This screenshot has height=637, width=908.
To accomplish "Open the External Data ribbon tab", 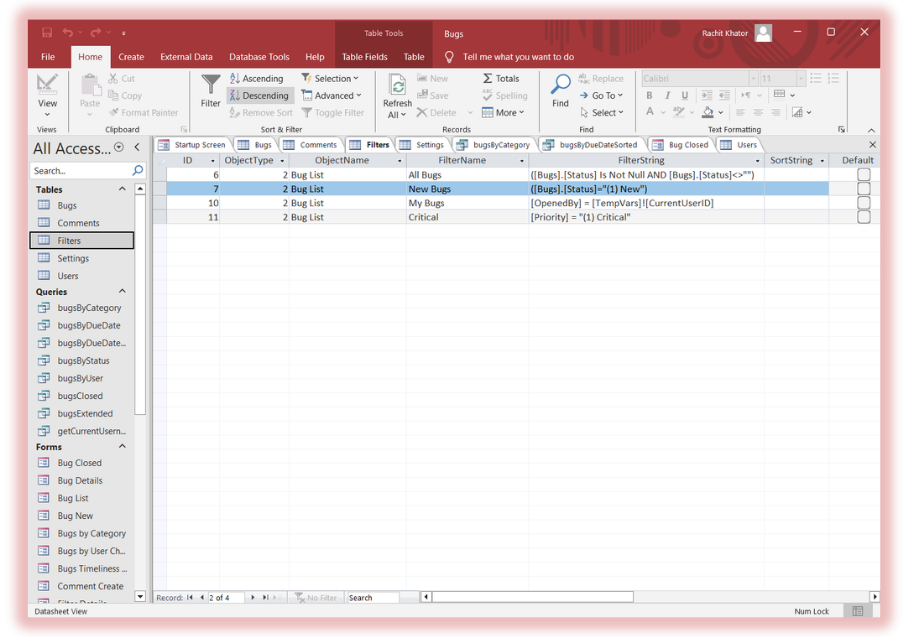I will pyautogui.click(x=186, y=57).
